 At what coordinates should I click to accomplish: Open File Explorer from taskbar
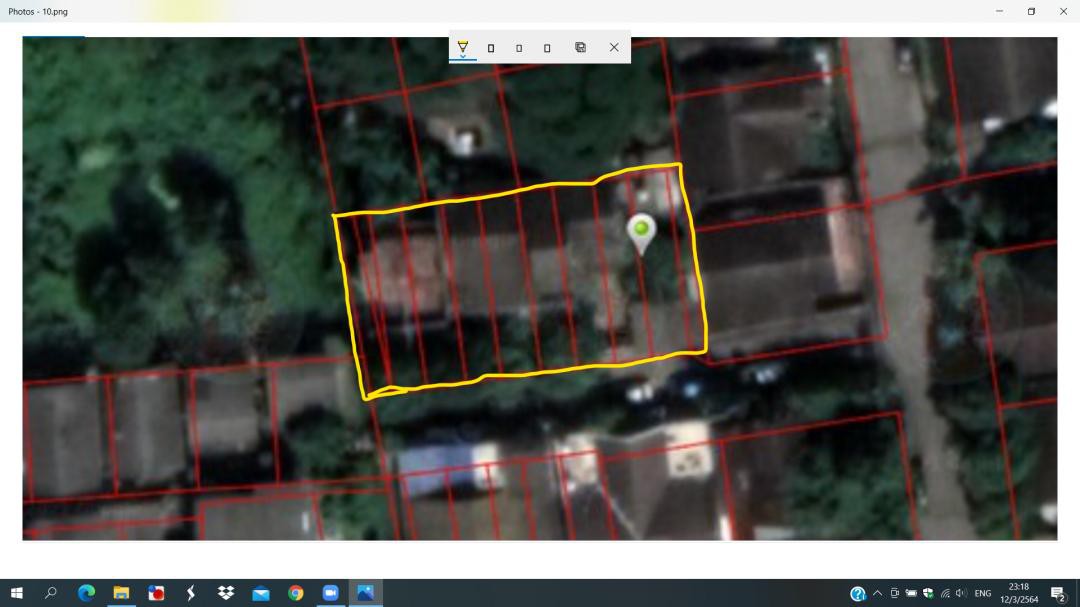tap(121, 593)
